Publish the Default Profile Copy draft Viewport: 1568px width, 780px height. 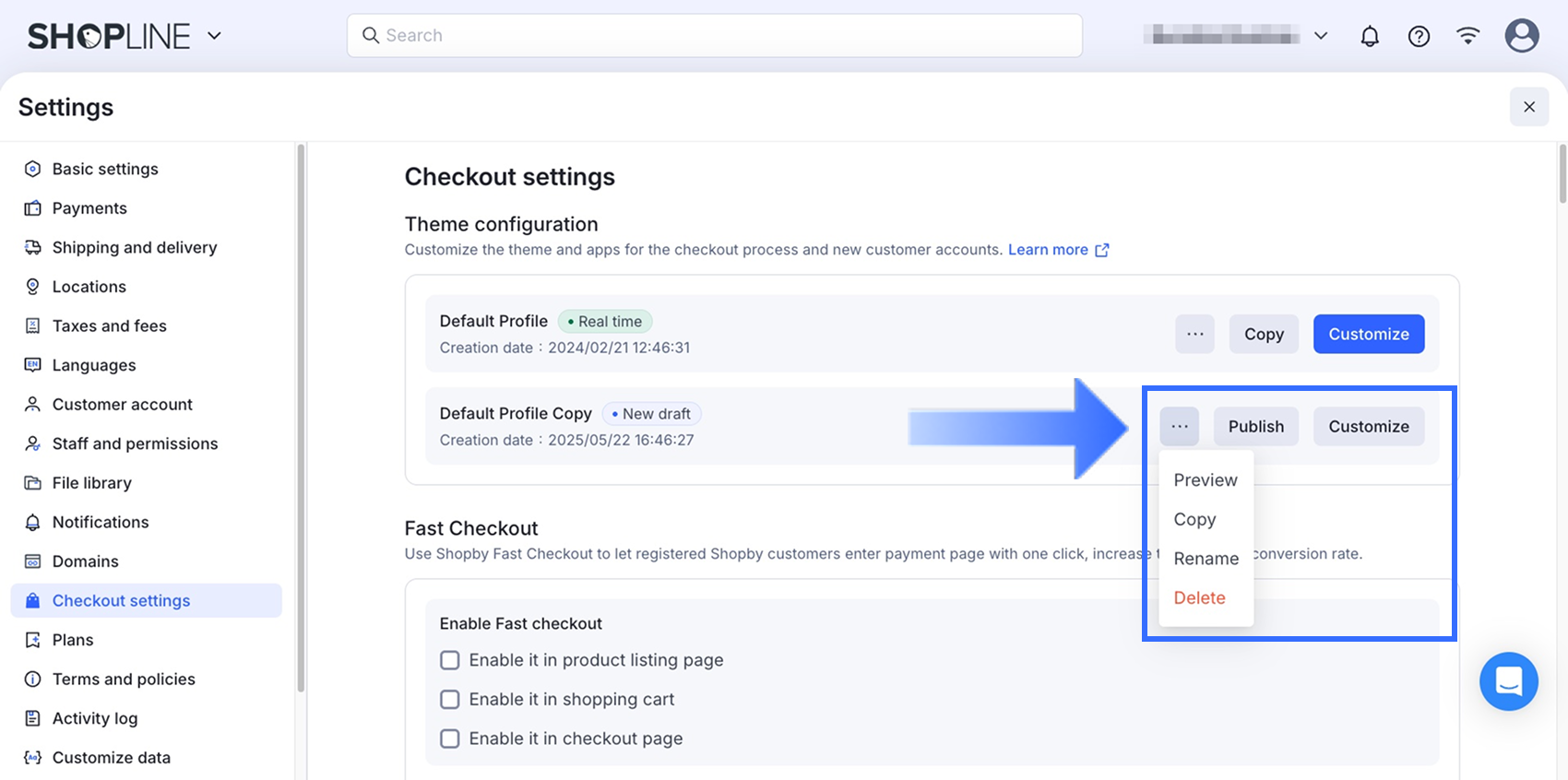click(1255, 426)
